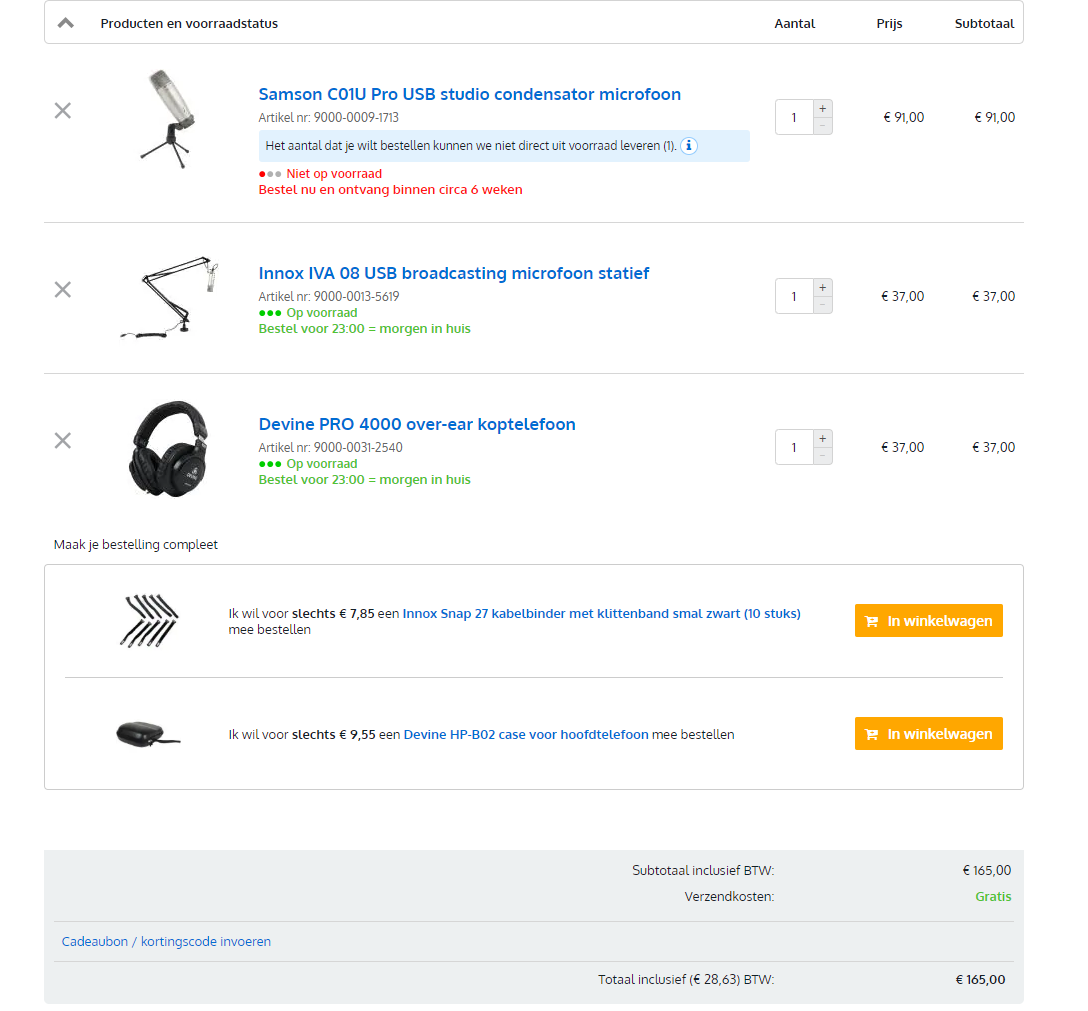Increase Devine PRO 4000 quantity
Viewport: 1088px width, 1011px height.
click(x=822, y=439)
